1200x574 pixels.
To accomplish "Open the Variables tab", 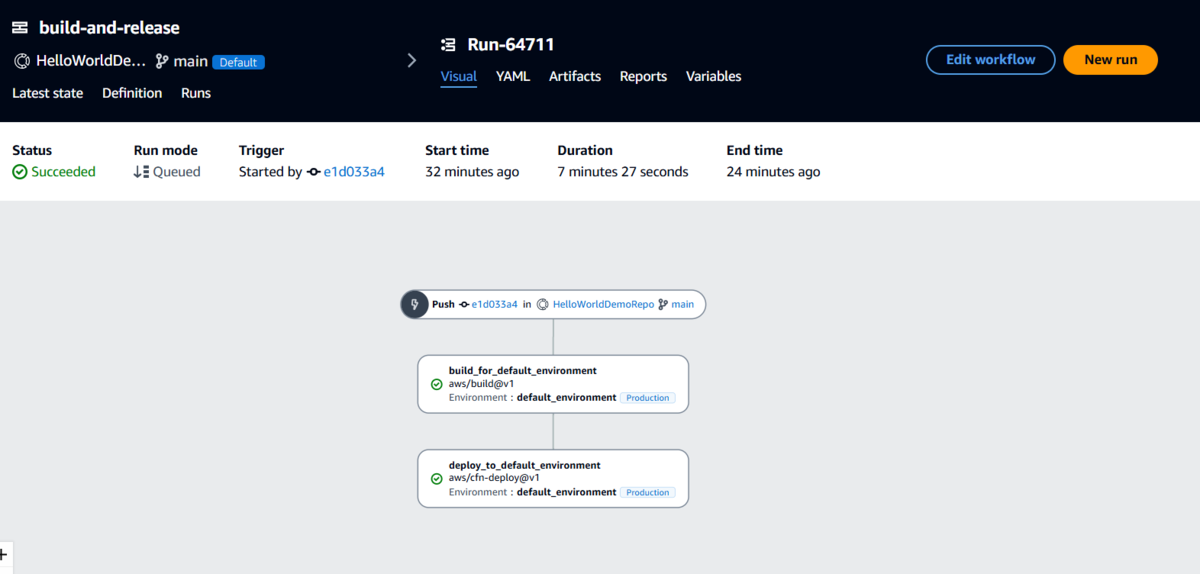I will pos(714,76).
